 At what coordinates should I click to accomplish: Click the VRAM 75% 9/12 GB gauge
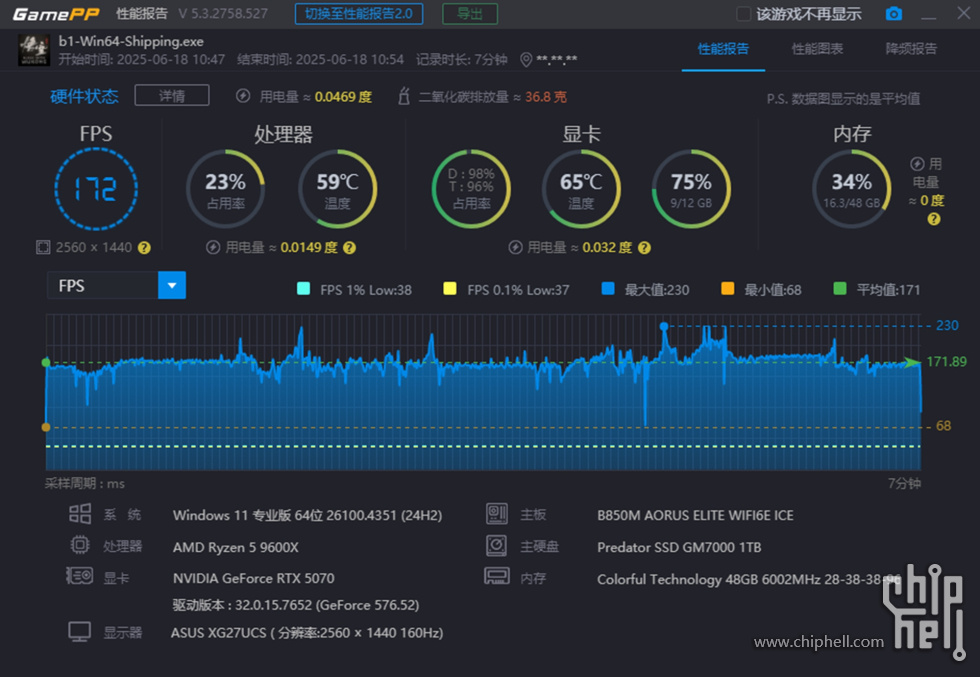[x=691, y=189]
